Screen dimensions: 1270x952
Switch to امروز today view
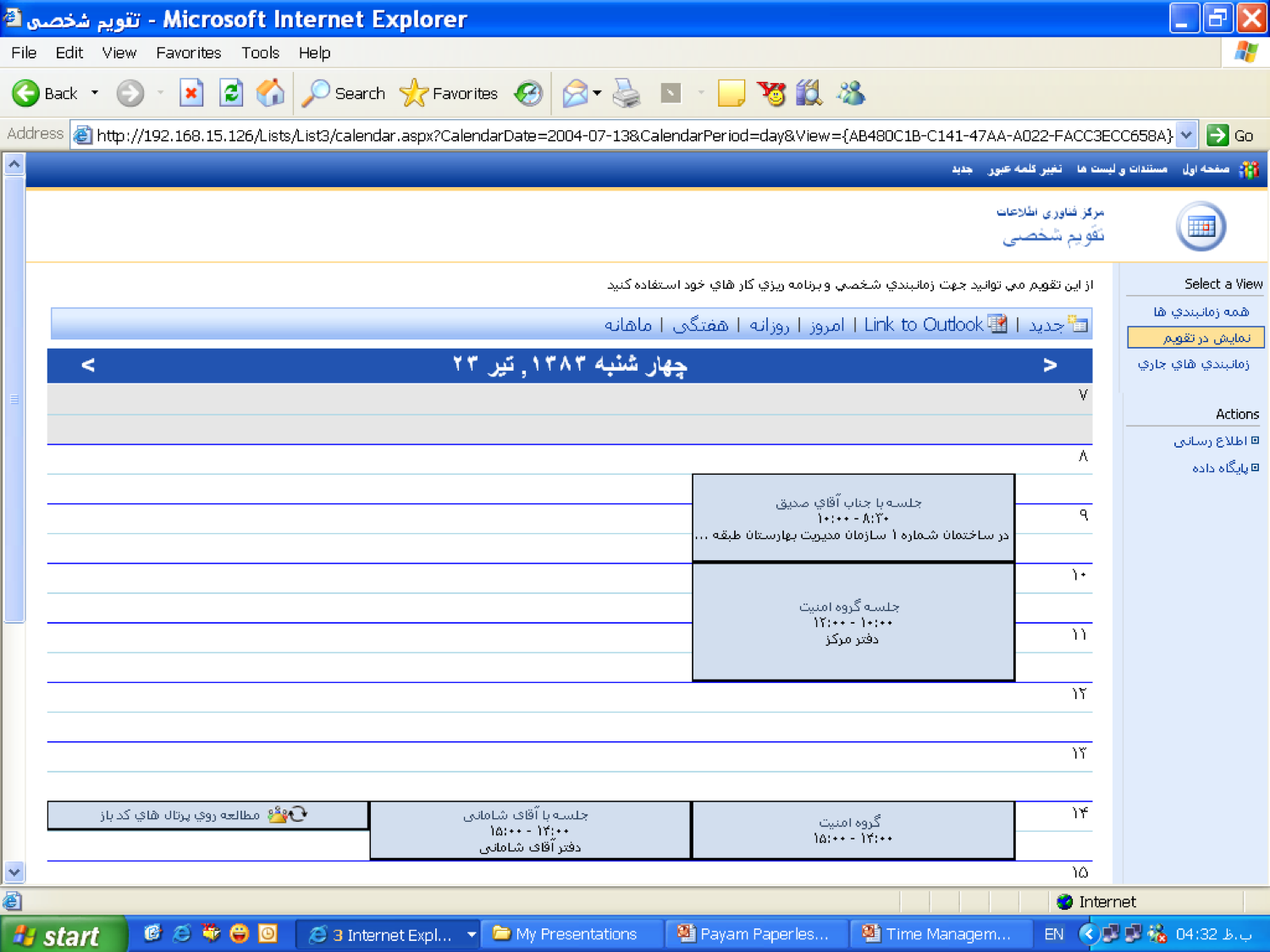click(826, 325)
